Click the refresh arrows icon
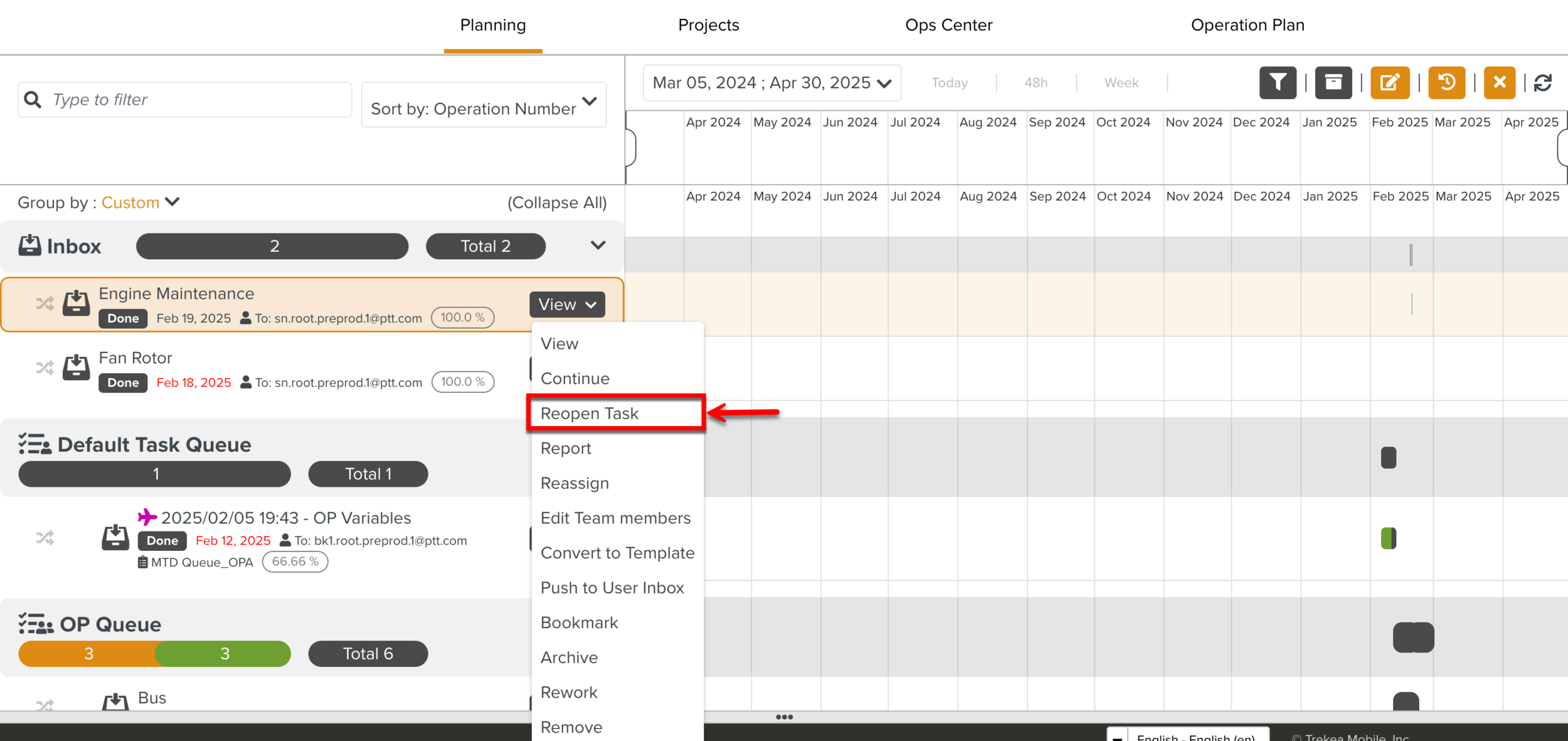Image resolution: width=1568 pixels, height=741 pixels. tap(1543, 83)
